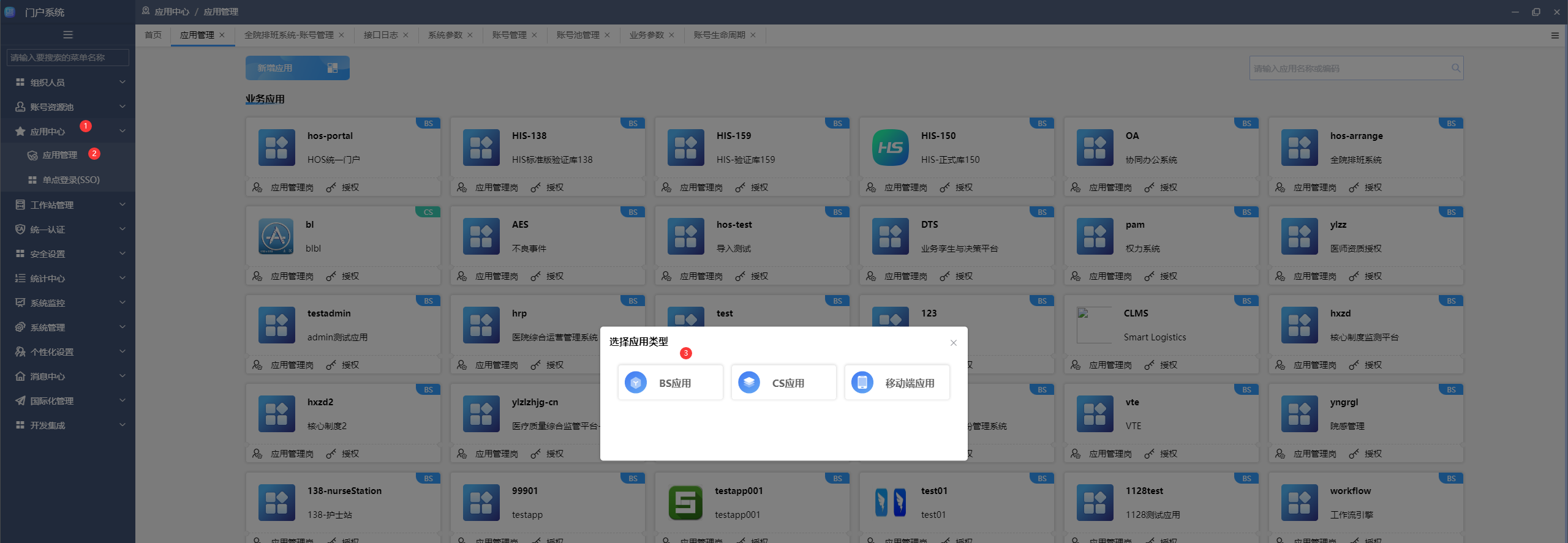The image size is (1568, 543).
Task: Expand the 消息中心 menu
Action: (68, 376)
